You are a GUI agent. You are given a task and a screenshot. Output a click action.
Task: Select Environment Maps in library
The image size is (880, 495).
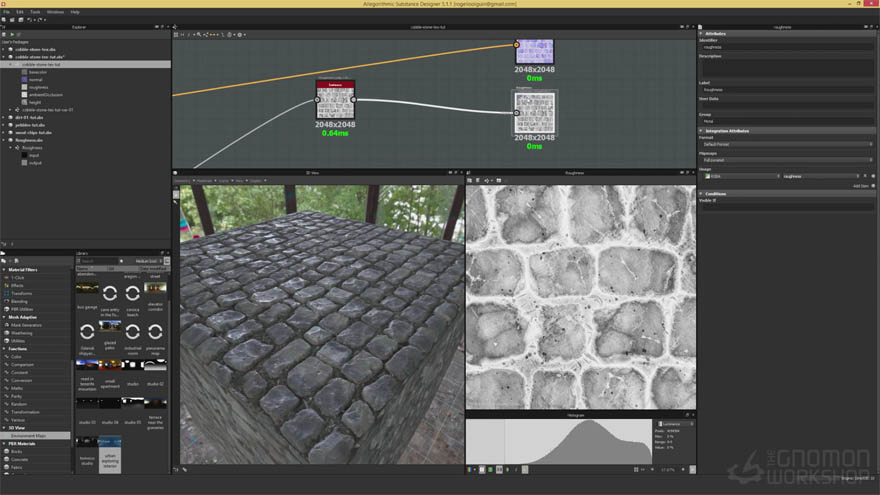coord(35,436)
